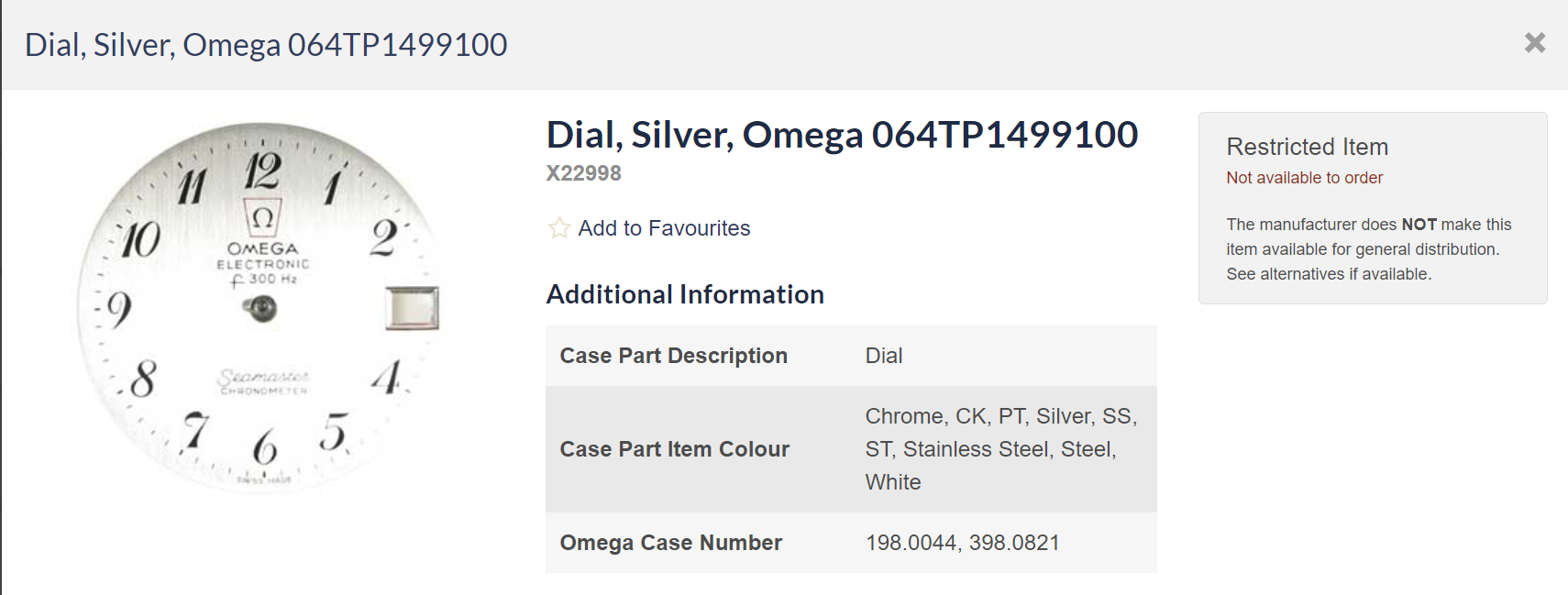Click the popup header title text
Viewport: 1568px width, 595px height.
point(266,45)
